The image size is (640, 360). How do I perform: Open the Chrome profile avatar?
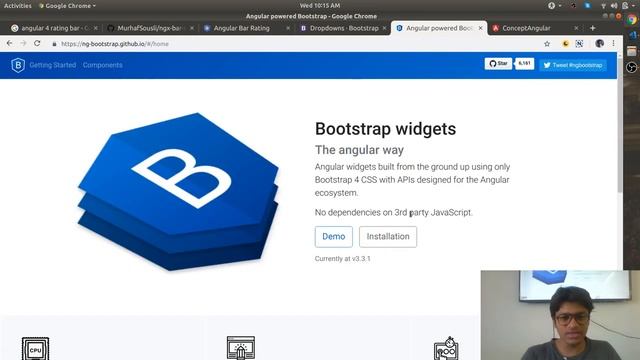[599, 43]
